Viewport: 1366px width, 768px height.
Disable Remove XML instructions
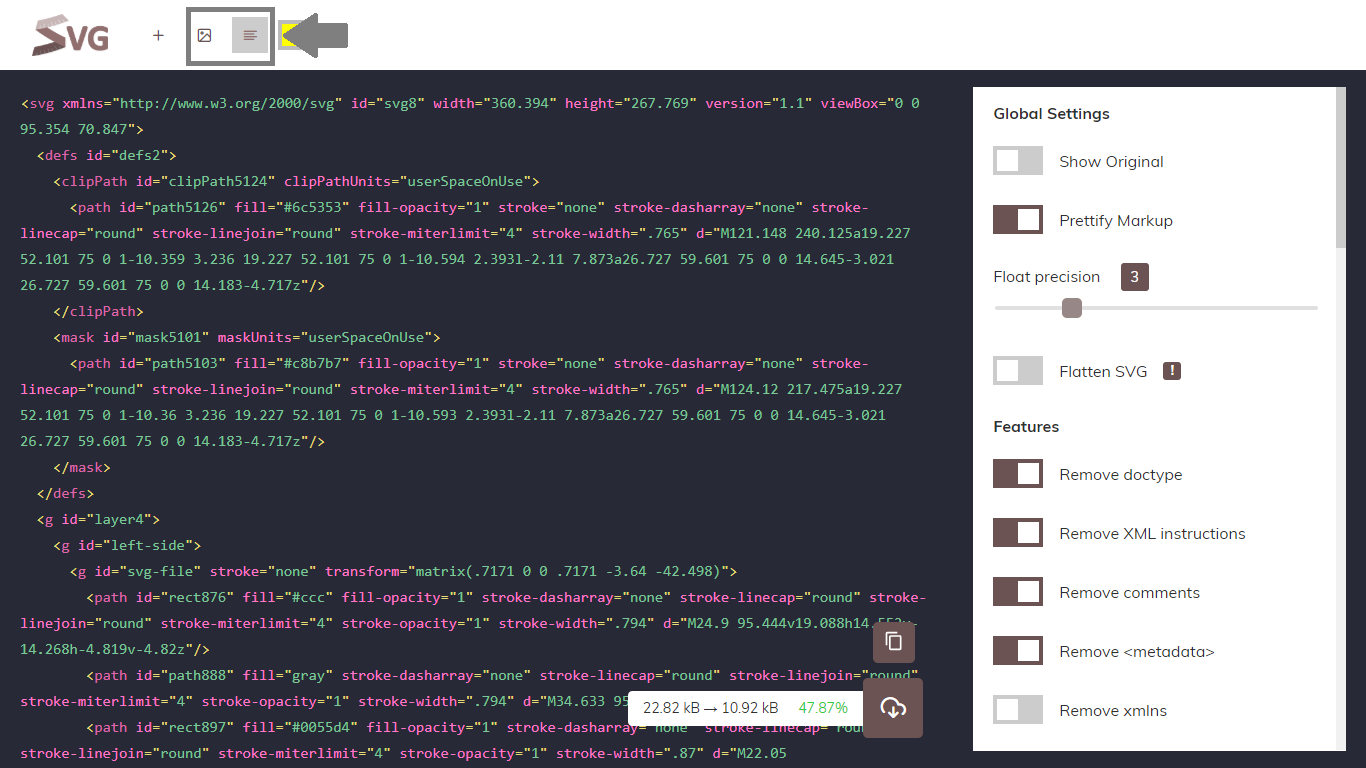(x=1017, y=532)
